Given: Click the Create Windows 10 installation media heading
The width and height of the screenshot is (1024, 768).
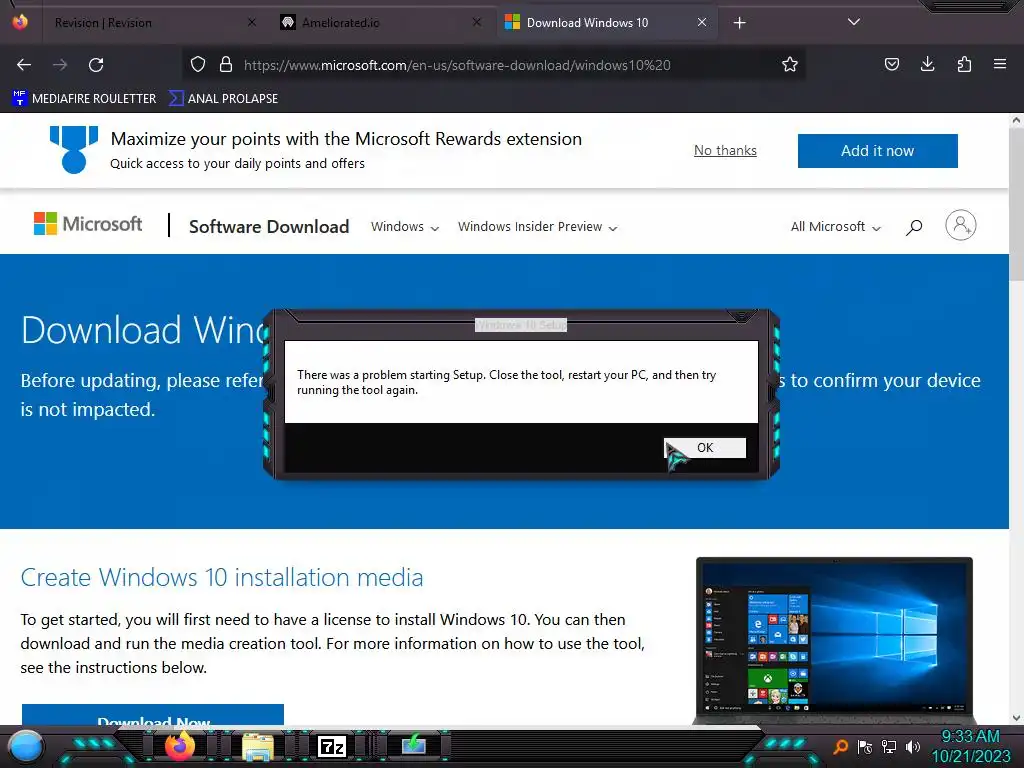Looking at the screenshot, I should [x=222, y=577].
